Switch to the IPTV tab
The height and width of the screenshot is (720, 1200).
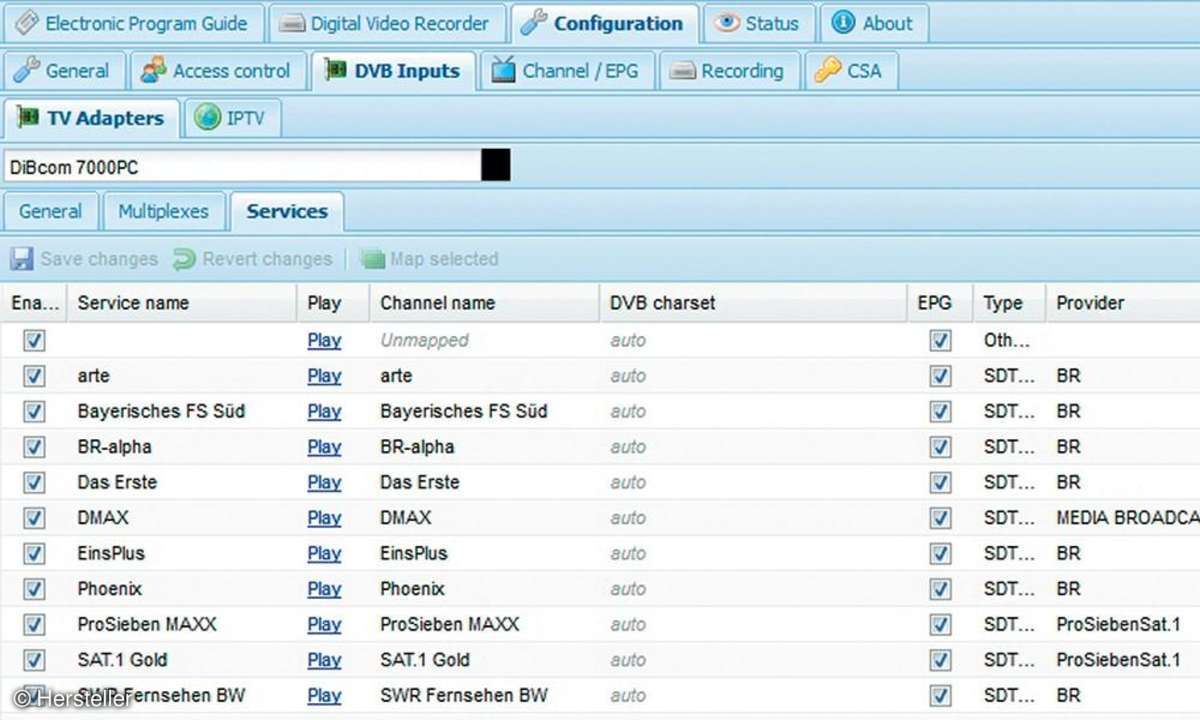click(232, 118)
